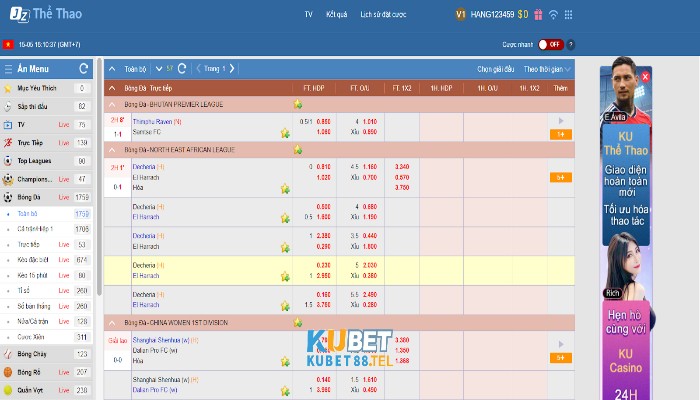
Task: Select Tỉ số submenu item
Action: (x=46, y=291)
